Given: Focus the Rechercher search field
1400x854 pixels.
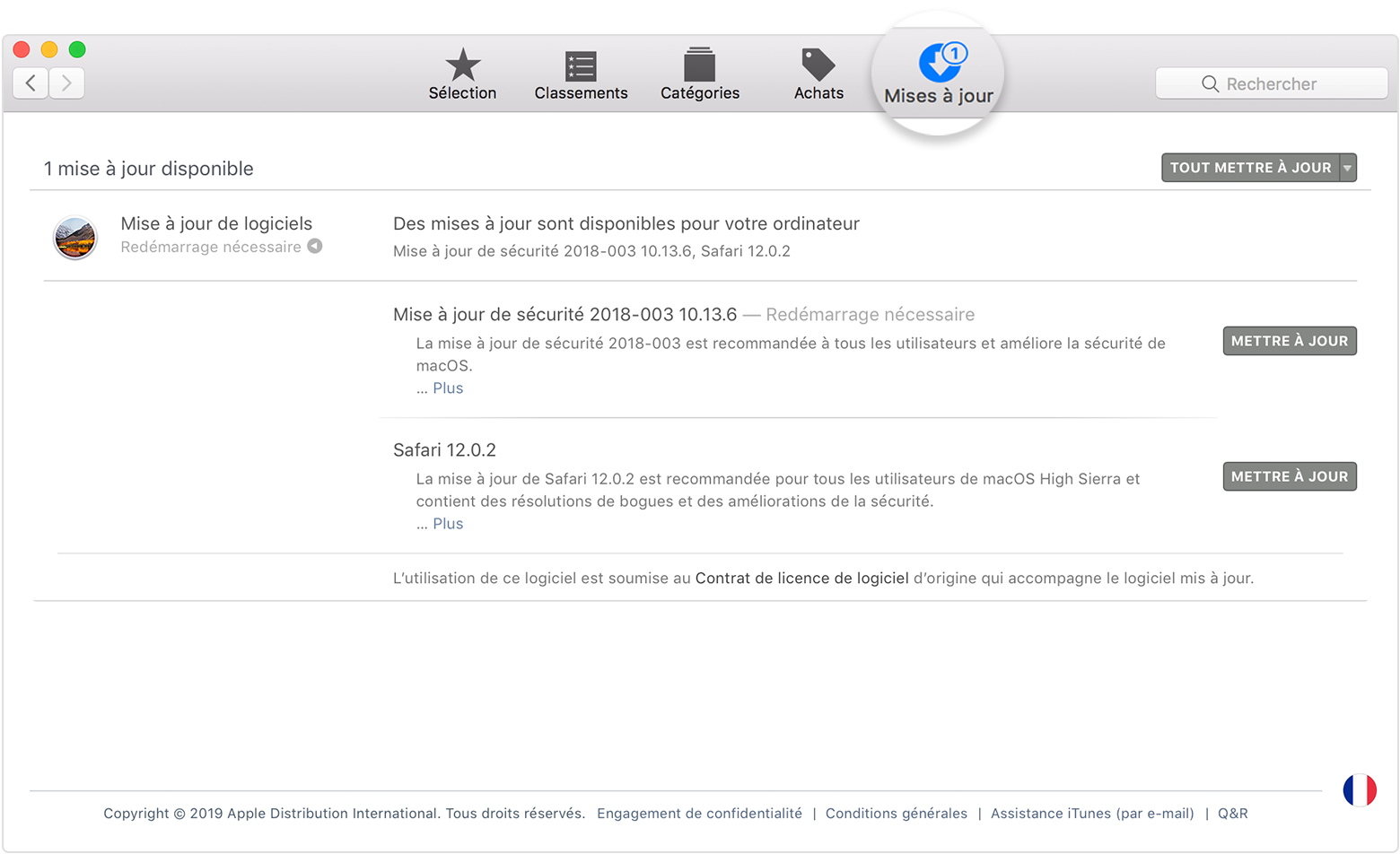Looking at the screenshot, I should coord(1272,83).
